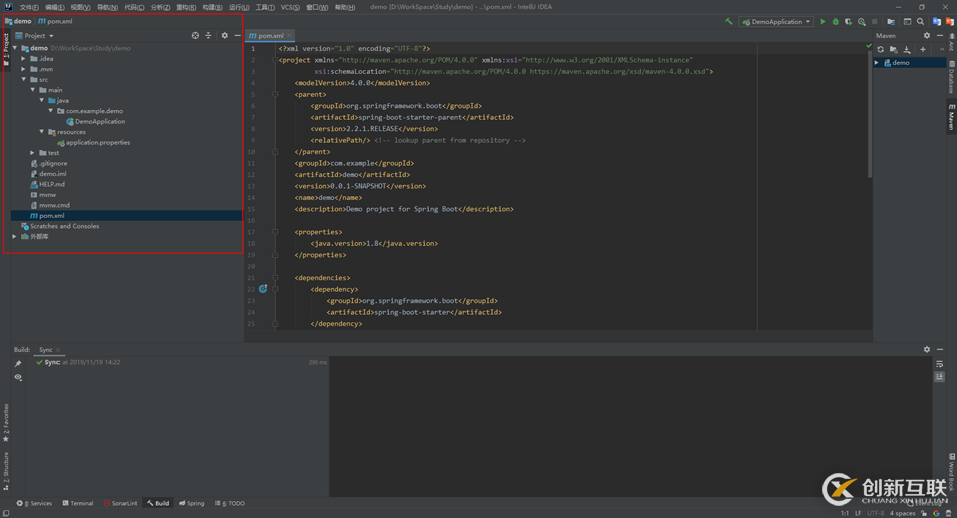This screenshot has width=957, height=518.
Task: Open the DemoApplication run configuration dropdown
Action: 778,21
